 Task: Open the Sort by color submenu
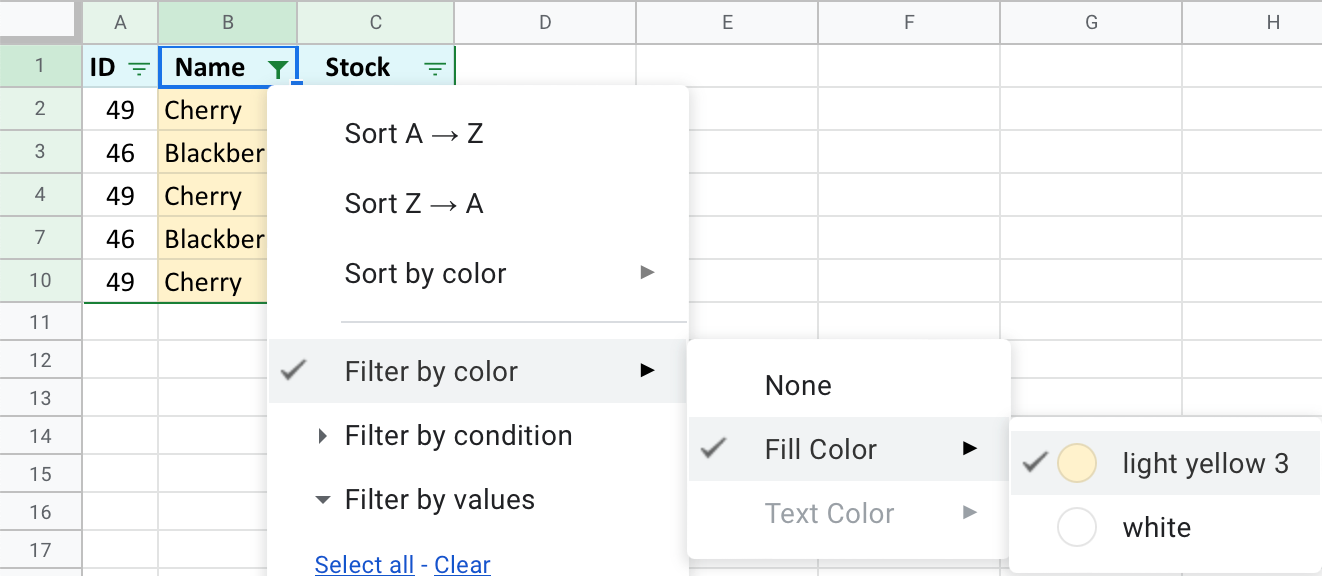pyautogui.click(x=425, y=273)
